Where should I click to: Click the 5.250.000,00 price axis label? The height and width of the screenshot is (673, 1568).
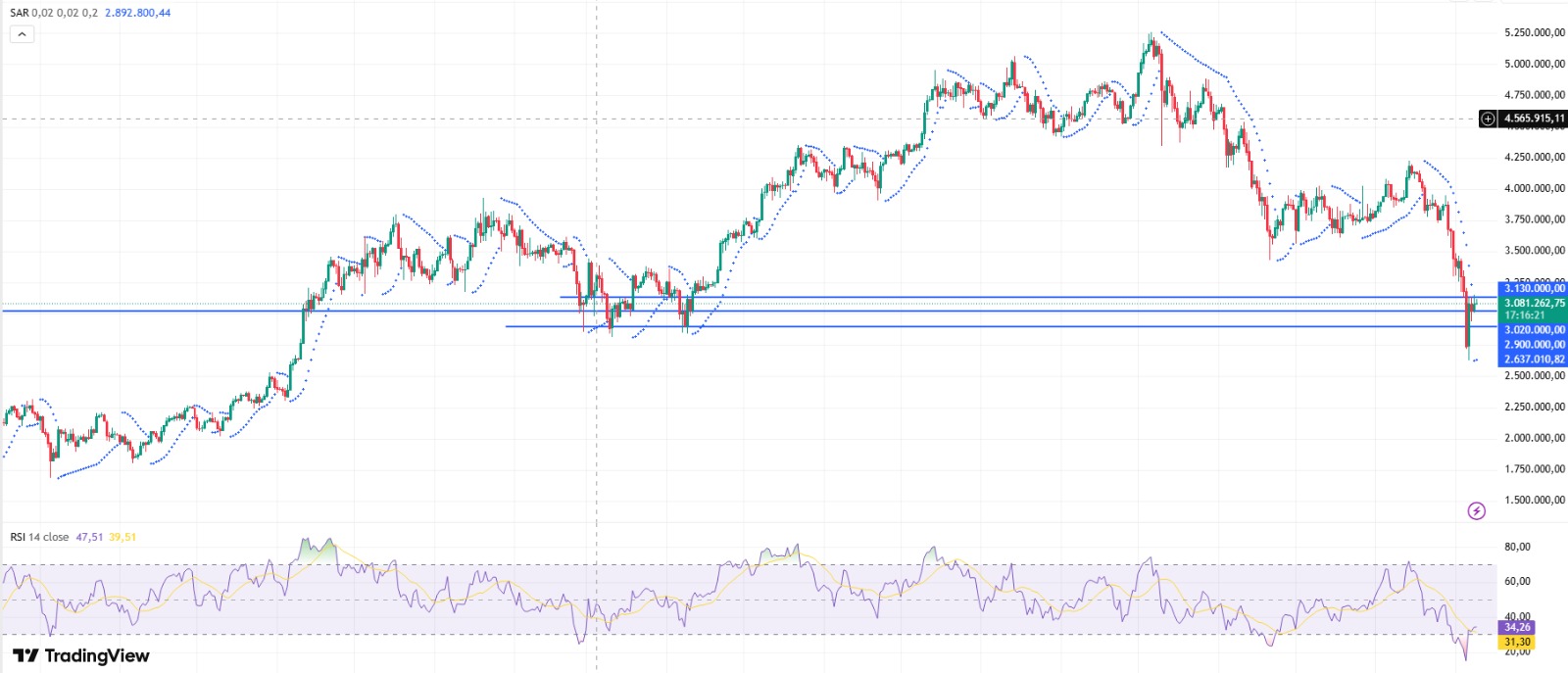pyautogui.click(x=1534, y=32)
